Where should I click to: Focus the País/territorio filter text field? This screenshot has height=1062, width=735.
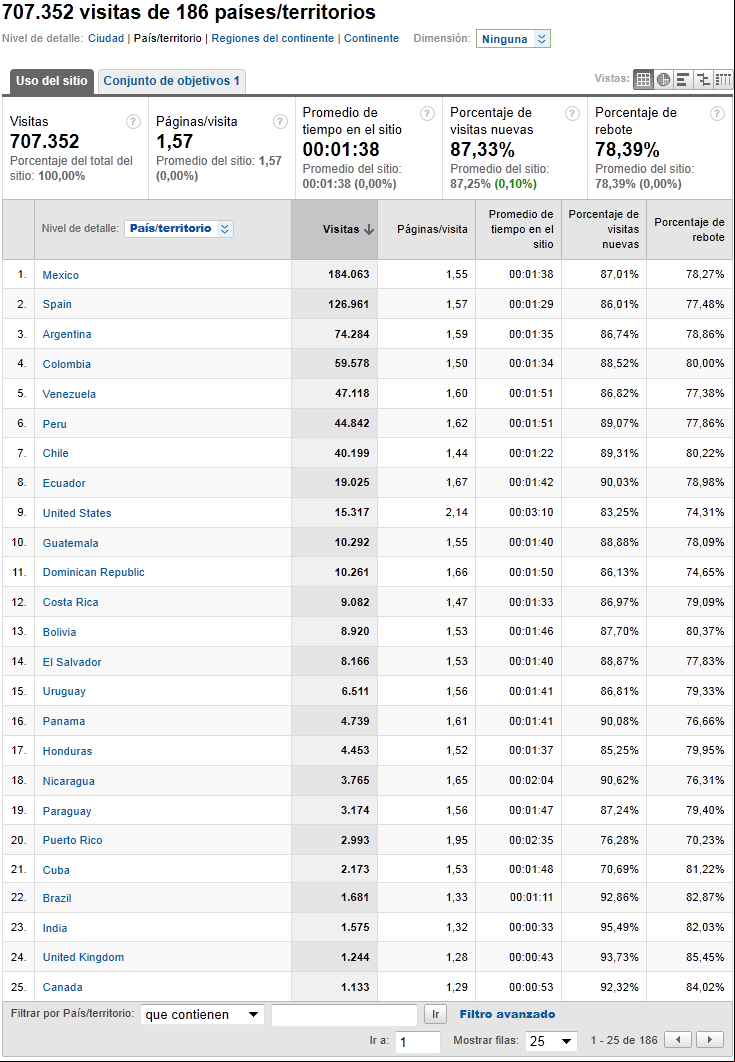click(344, 1015)
